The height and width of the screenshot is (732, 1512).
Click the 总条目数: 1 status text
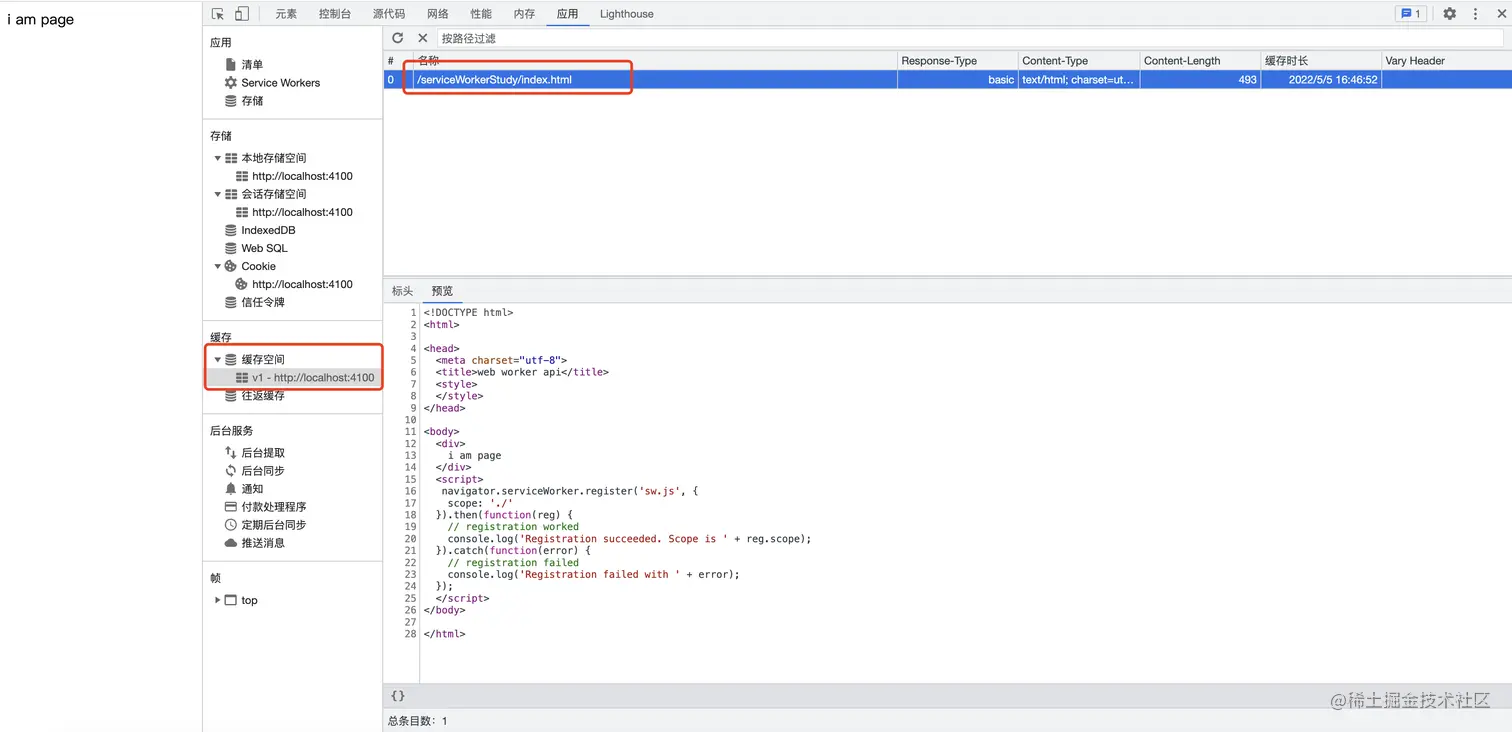[x=418, y=721]
